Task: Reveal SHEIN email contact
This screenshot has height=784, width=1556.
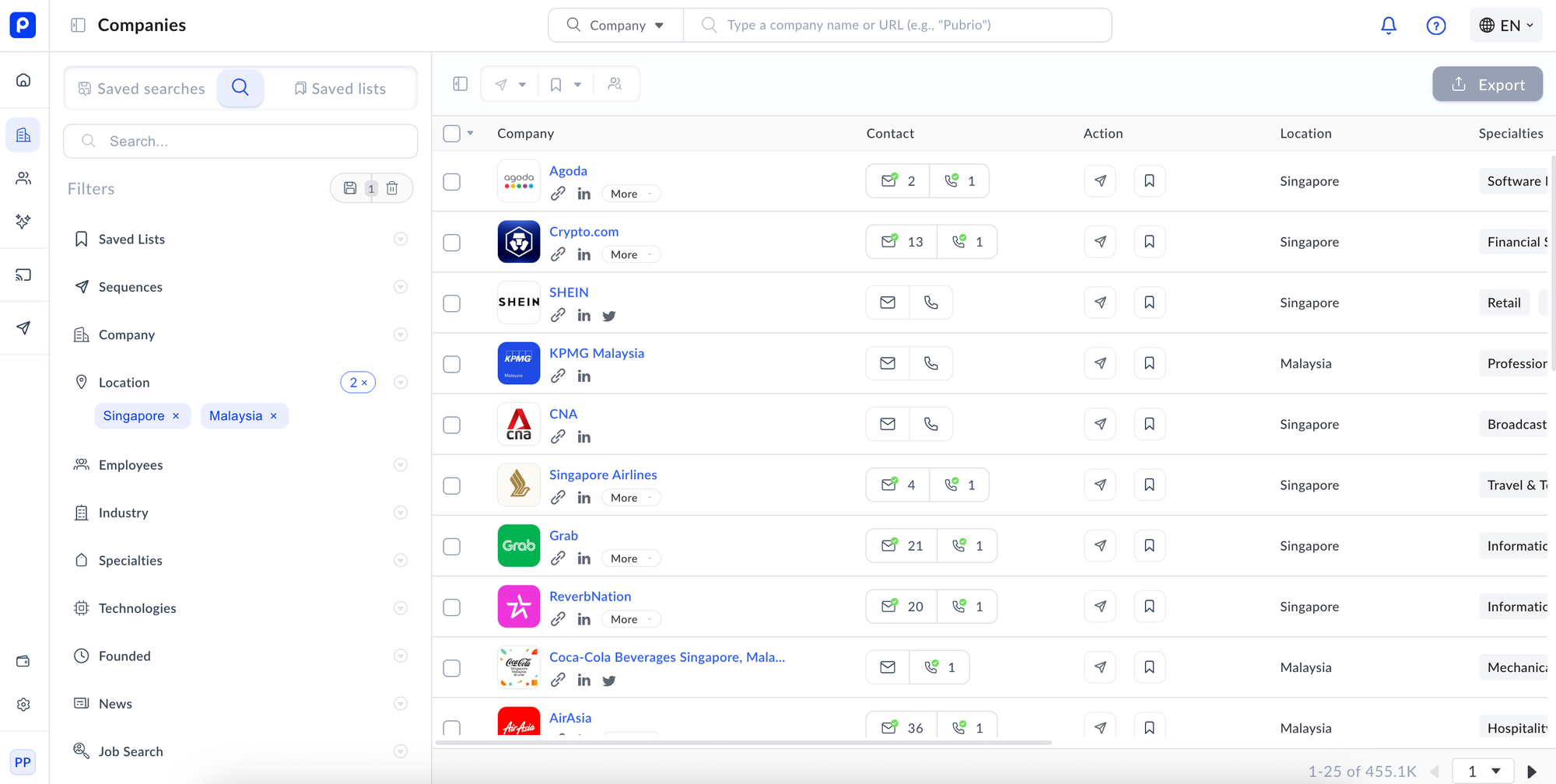Action: 888,303
